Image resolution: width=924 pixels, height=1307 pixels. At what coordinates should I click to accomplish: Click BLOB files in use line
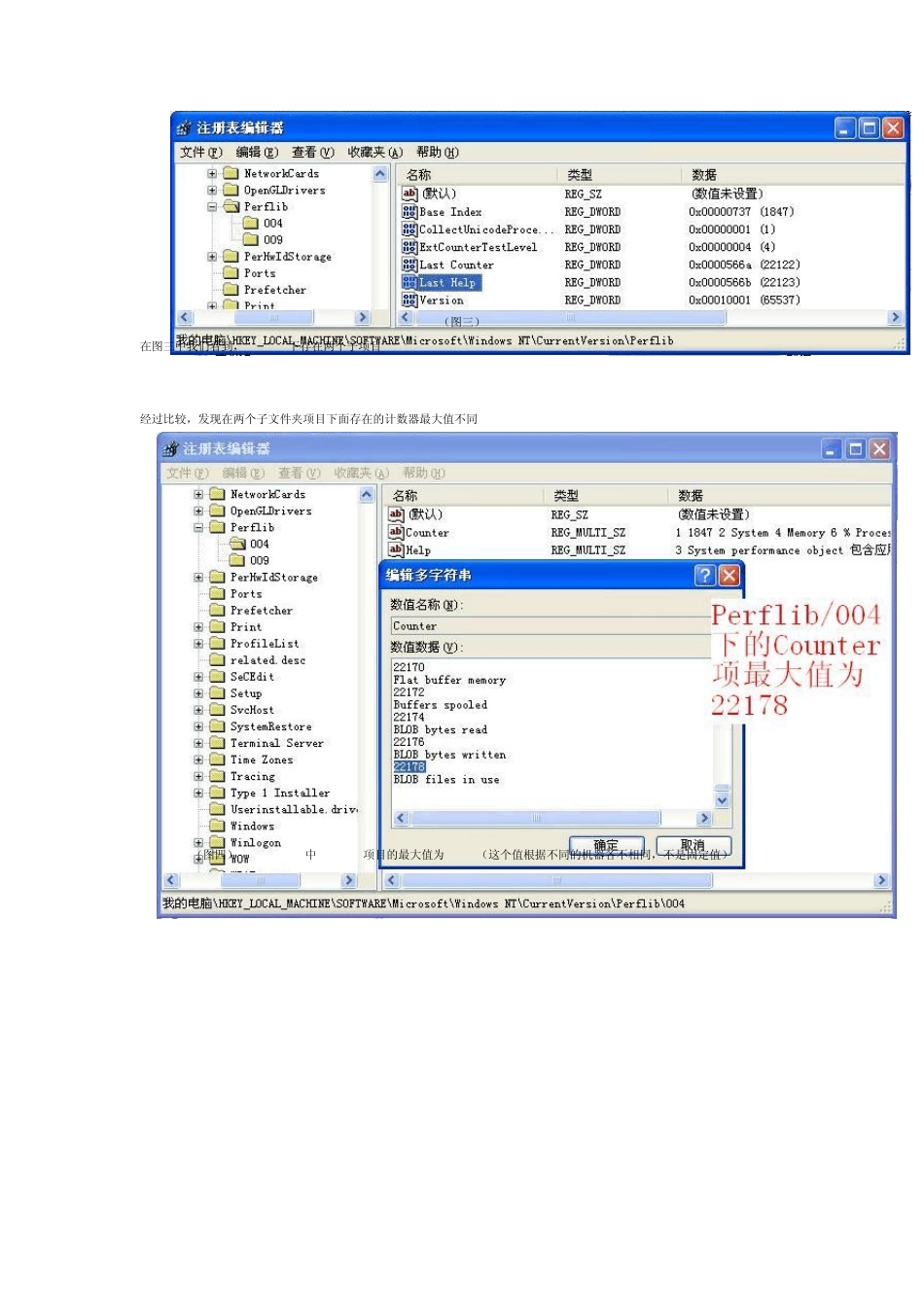(x=446, y=779)
